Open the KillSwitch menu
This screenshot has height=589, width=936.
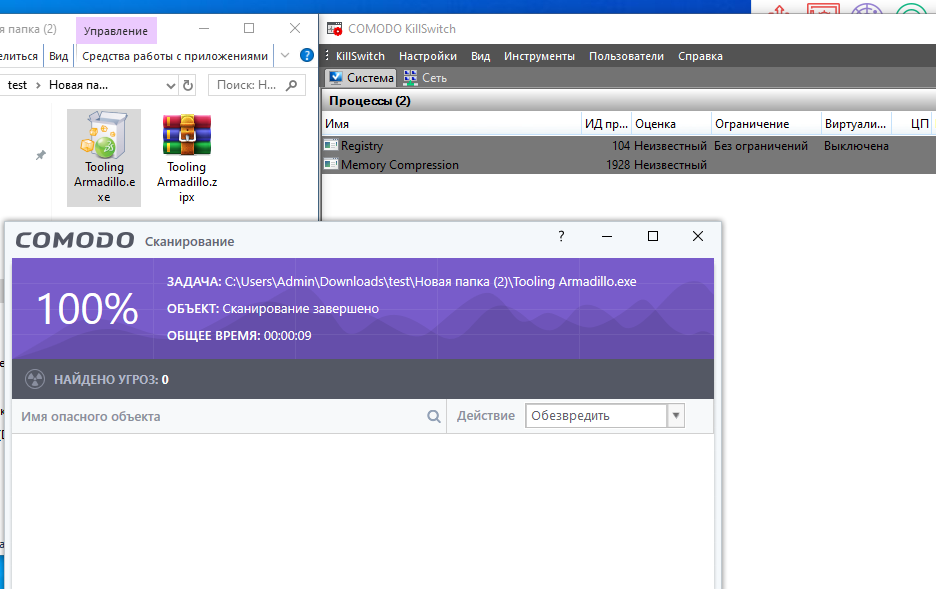360,56
